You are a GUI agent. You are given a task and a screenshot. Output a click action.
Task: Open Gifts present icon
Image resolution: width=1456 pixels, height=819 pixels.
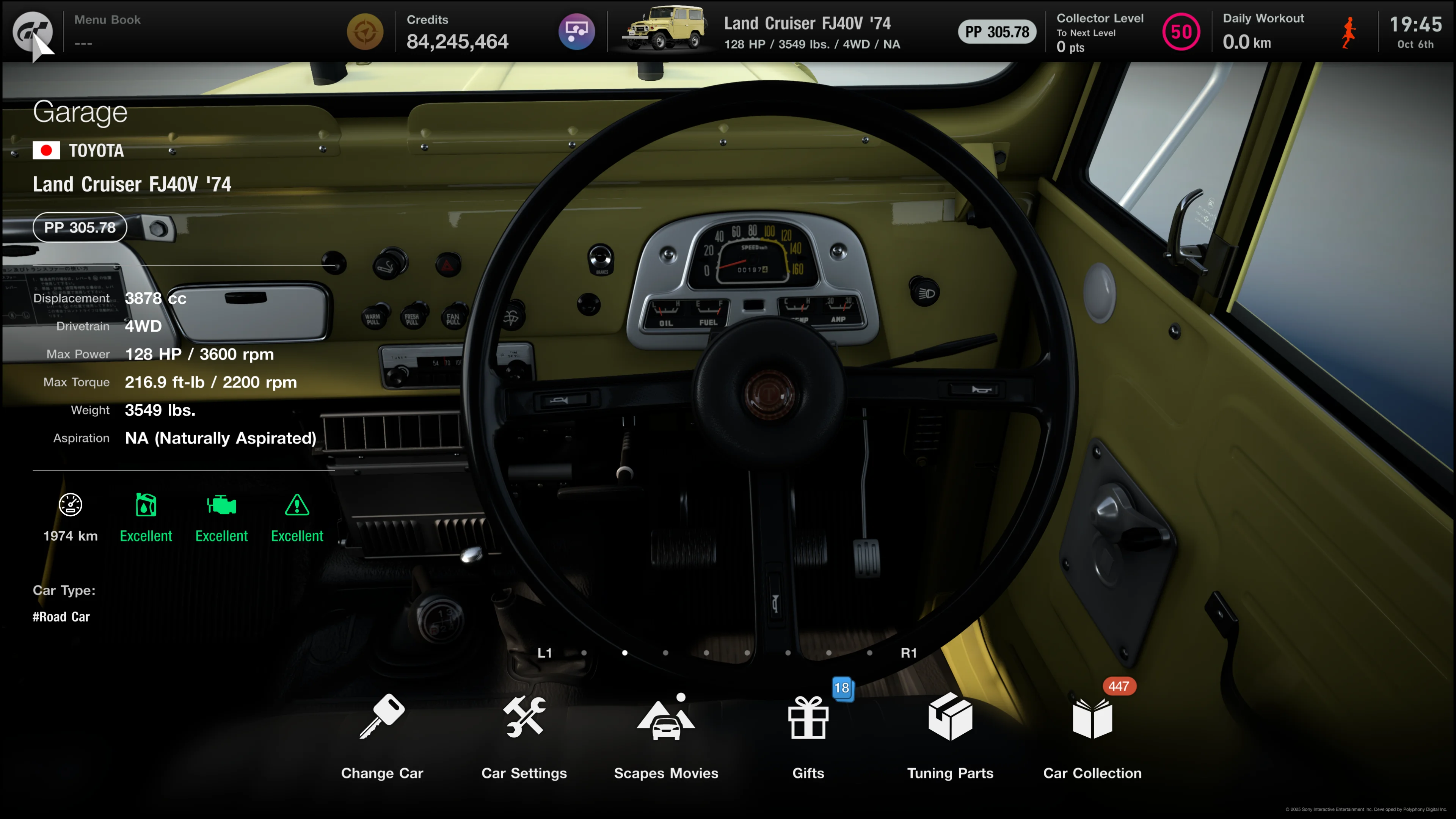[x=808, y=717]
